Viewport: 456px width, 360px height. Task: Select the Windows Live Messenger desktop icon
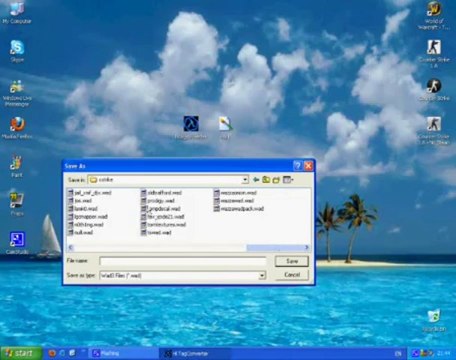[17, 93]
